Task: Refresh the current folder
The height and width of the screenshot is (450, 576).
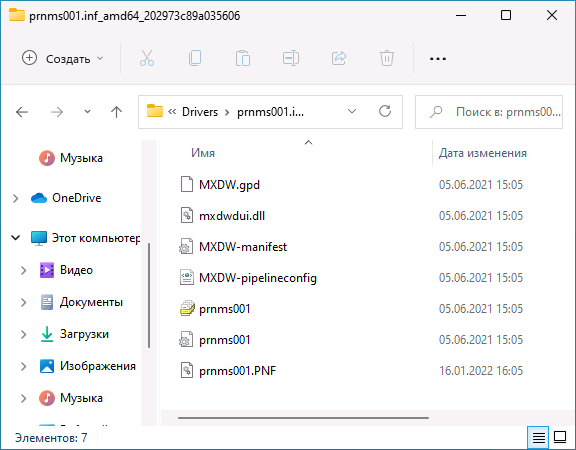Action: pos(385,111)
